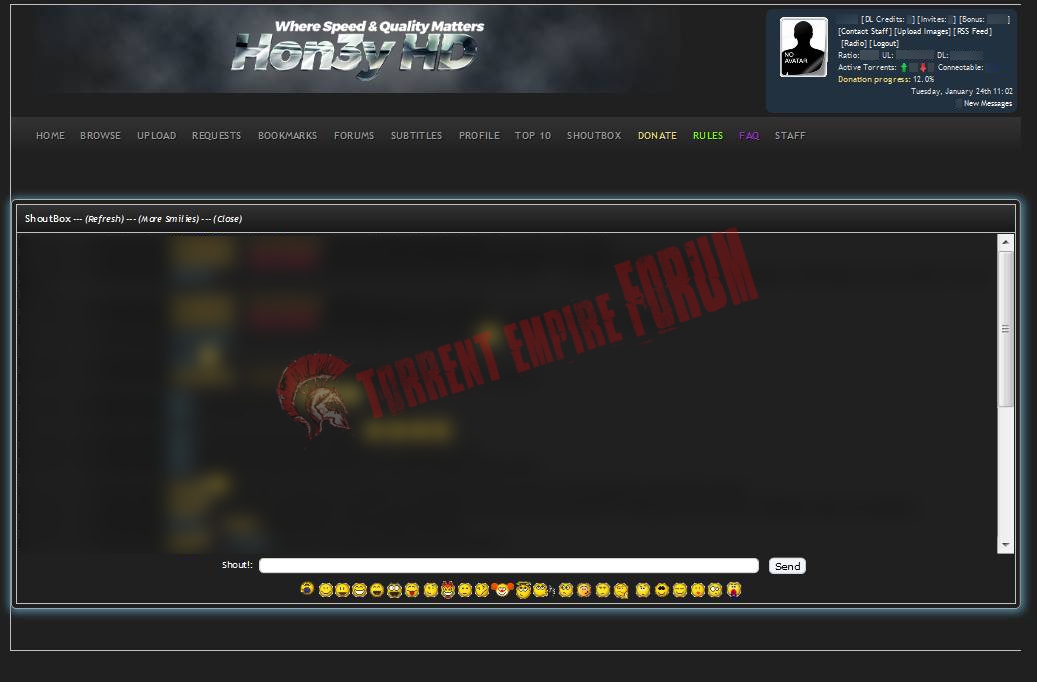Insert the red-haired devil laughing smiley
The width and height of the screenshot is (1037, 682).
[448, 589]
